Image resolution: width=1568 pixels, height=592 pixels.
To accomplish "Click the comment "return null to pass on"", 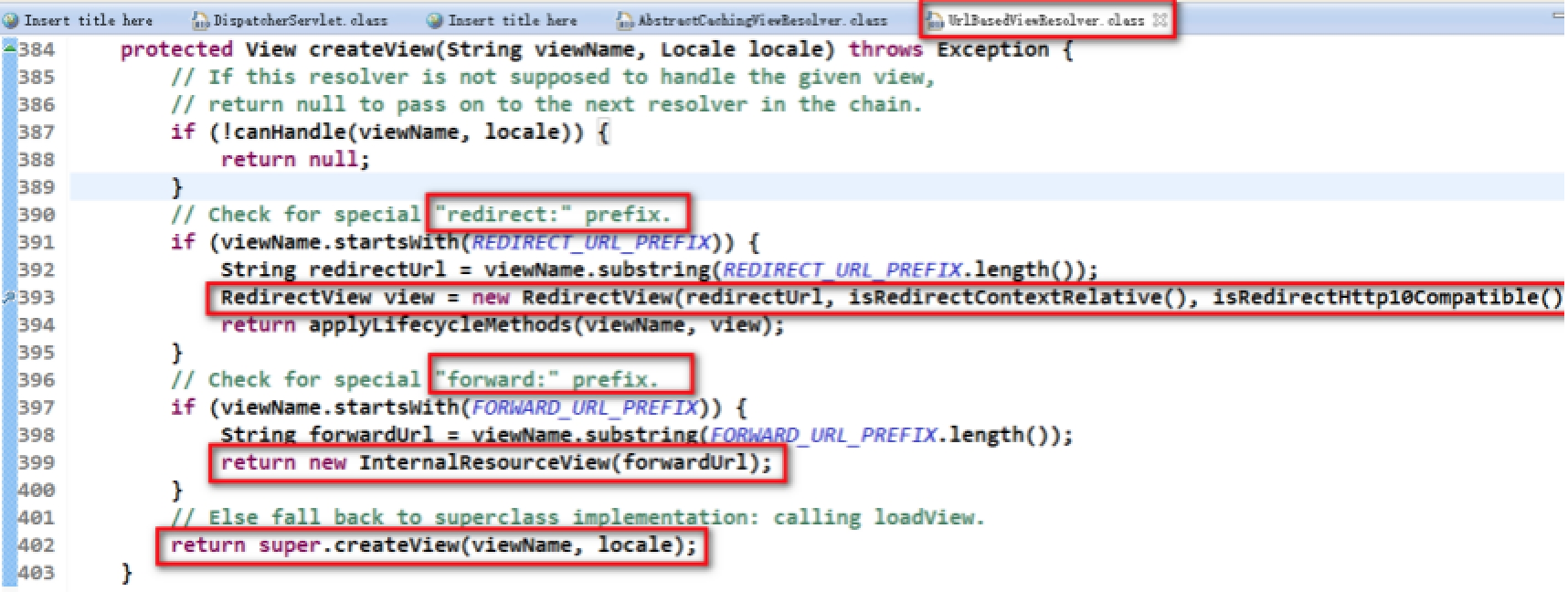I will [546, 104].
